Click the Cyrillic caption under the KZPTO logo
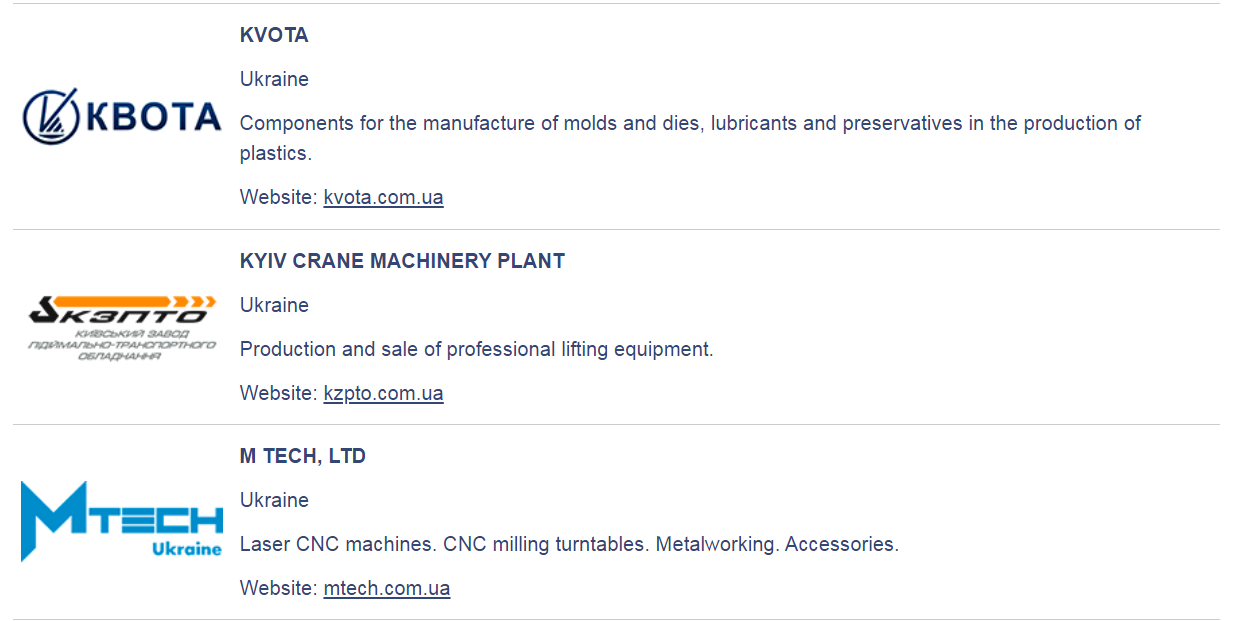Viewport: 1249px width, 621px height. 122,344
